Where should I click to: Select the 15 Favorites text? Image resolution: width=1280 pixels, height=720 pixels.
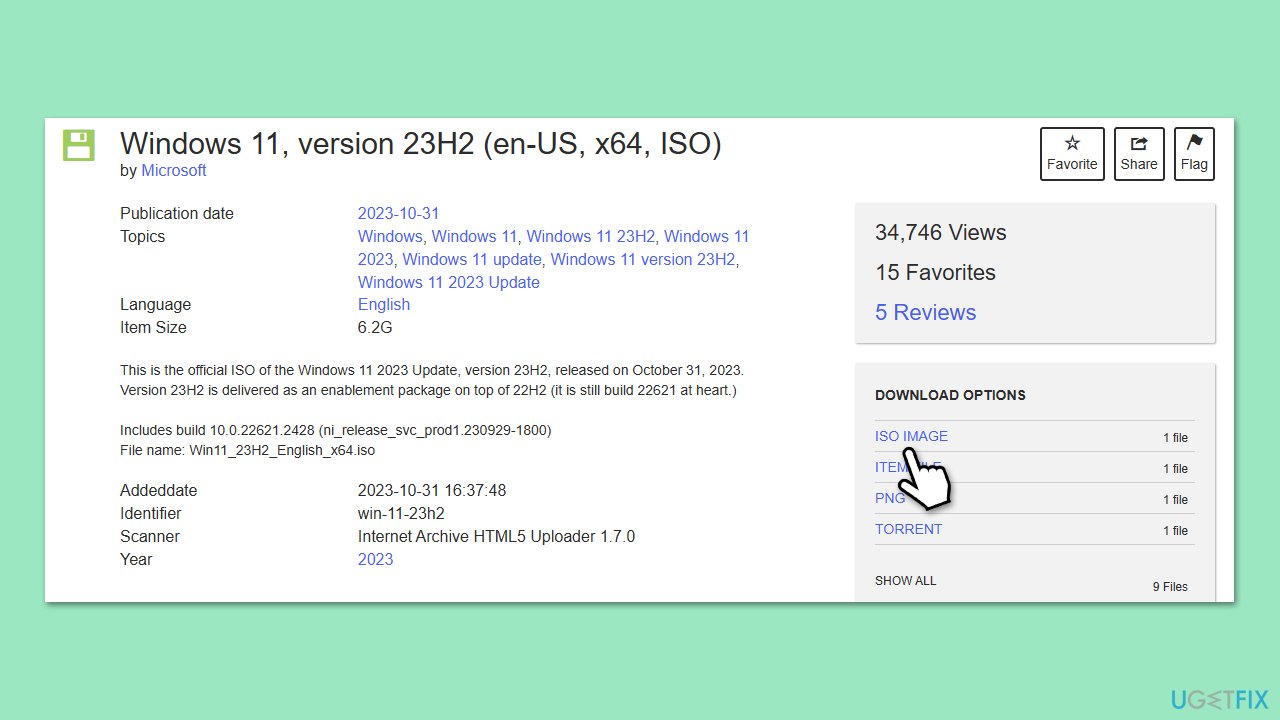935,272
